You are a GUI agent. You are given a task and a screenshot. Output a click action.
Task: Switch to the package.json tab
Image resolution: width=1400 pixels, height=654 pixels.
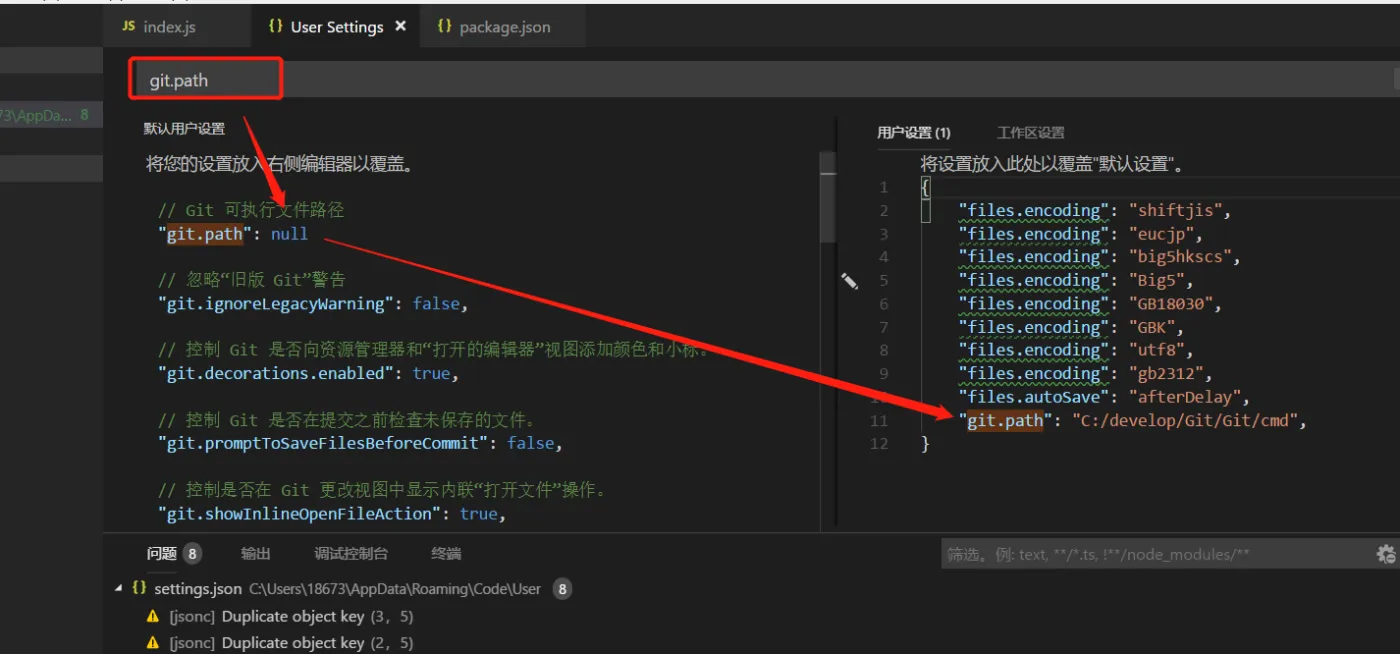[x=504, y=27]
